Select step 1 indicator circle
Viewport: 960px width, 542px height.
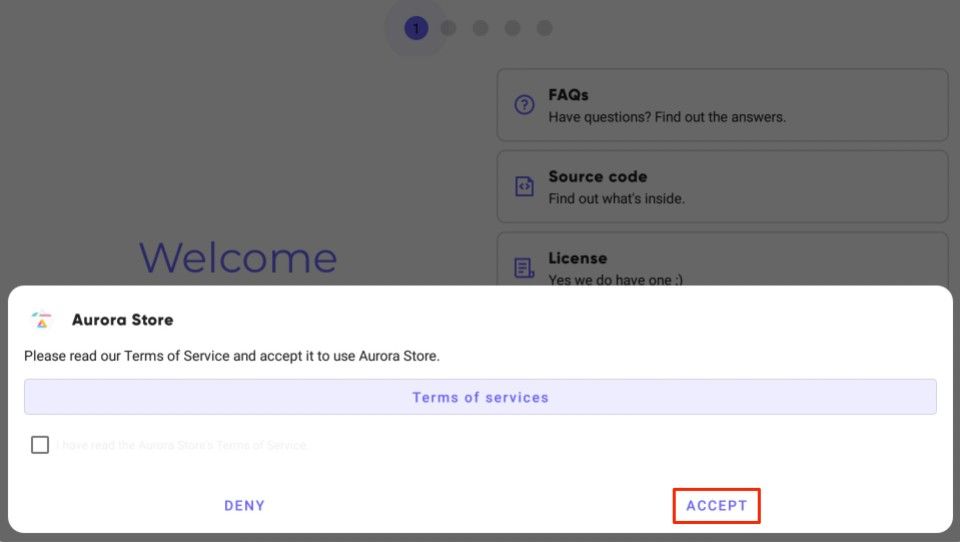pos(416,28)
